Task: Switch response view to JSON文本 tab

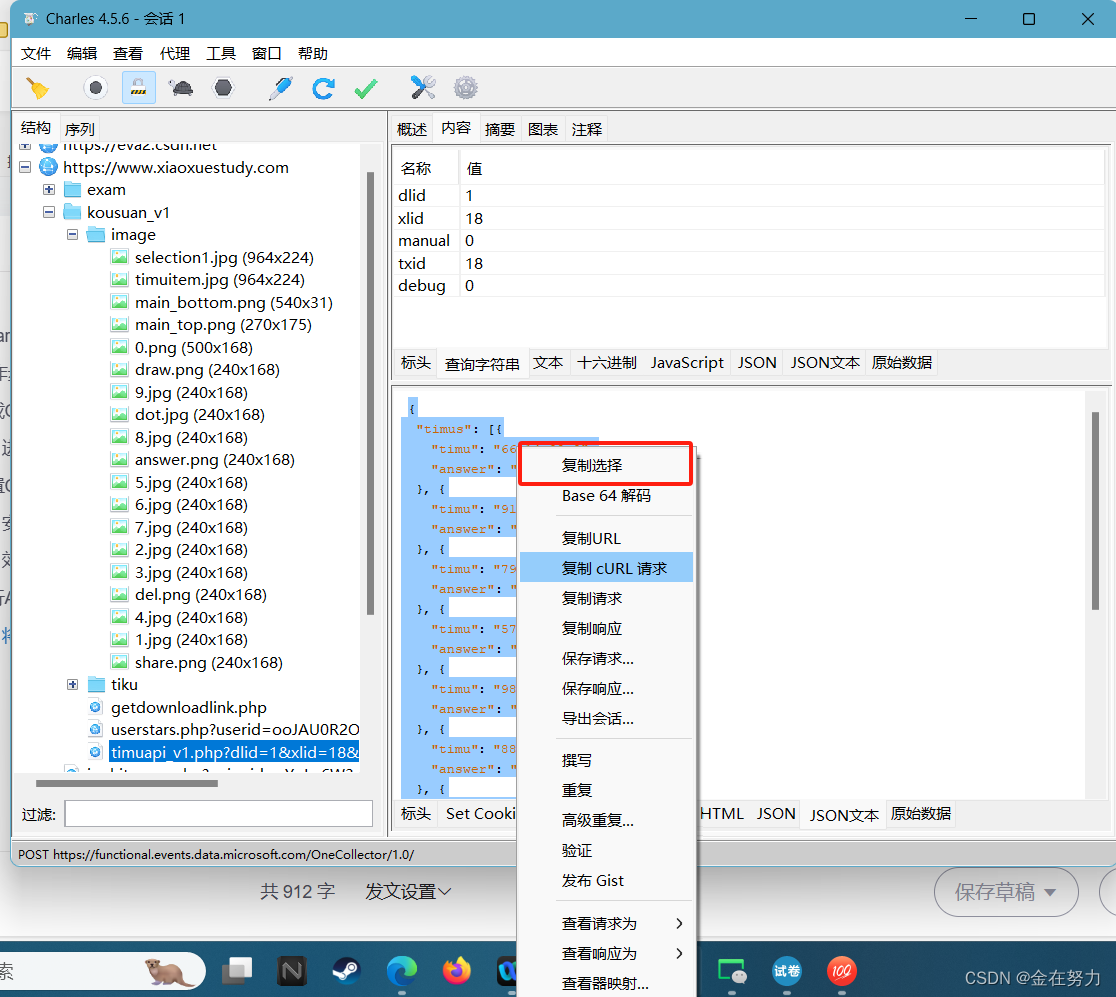Action: 843,815
